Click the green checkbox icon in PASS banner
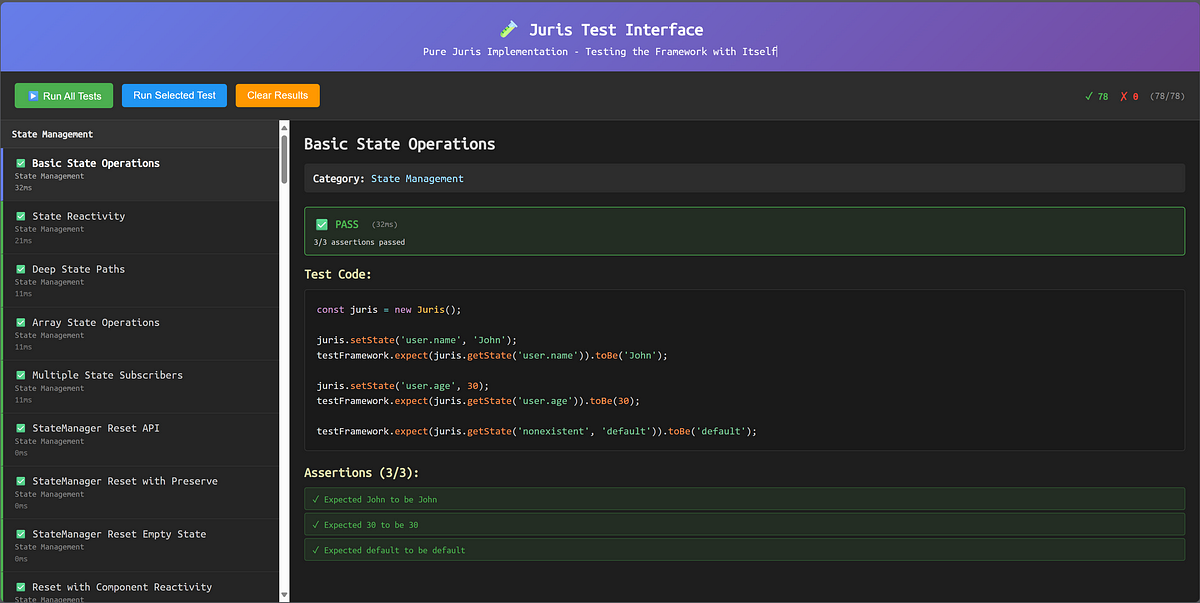The image size is (1200, 603). [322, 225]
